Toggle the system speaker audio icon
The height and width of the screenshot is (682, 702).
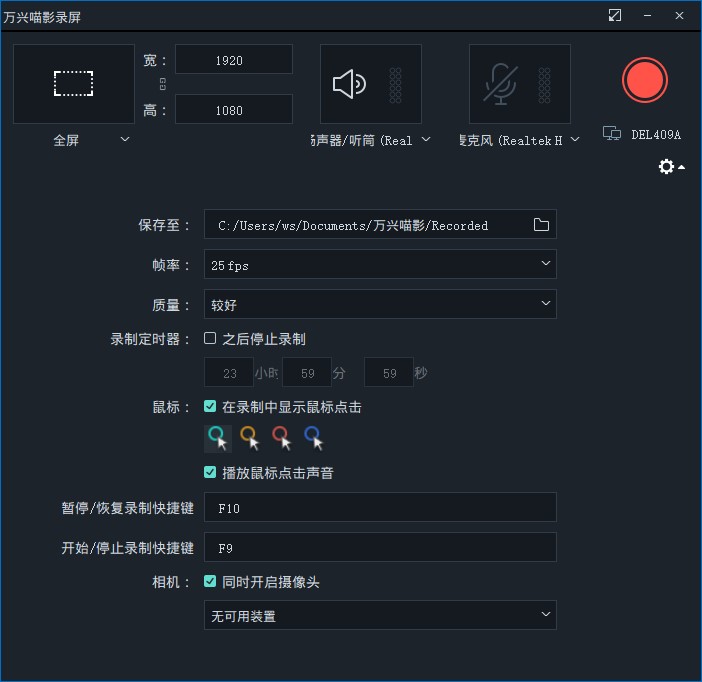(349, 84)
